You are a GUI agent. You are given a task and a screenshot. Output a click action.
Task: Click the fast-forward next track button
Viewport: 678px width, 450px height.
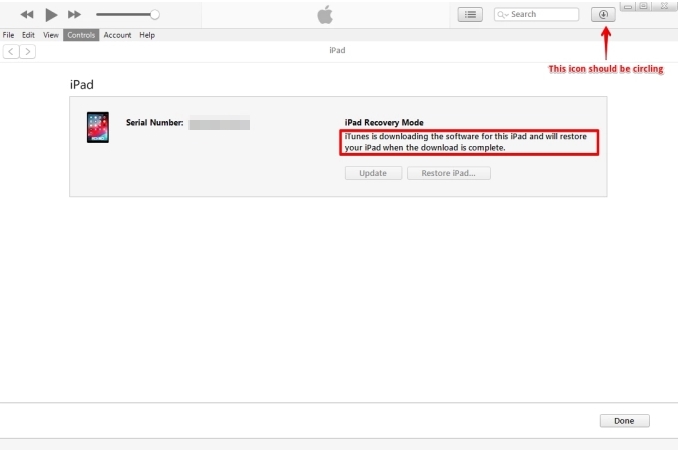coord(75,15)
